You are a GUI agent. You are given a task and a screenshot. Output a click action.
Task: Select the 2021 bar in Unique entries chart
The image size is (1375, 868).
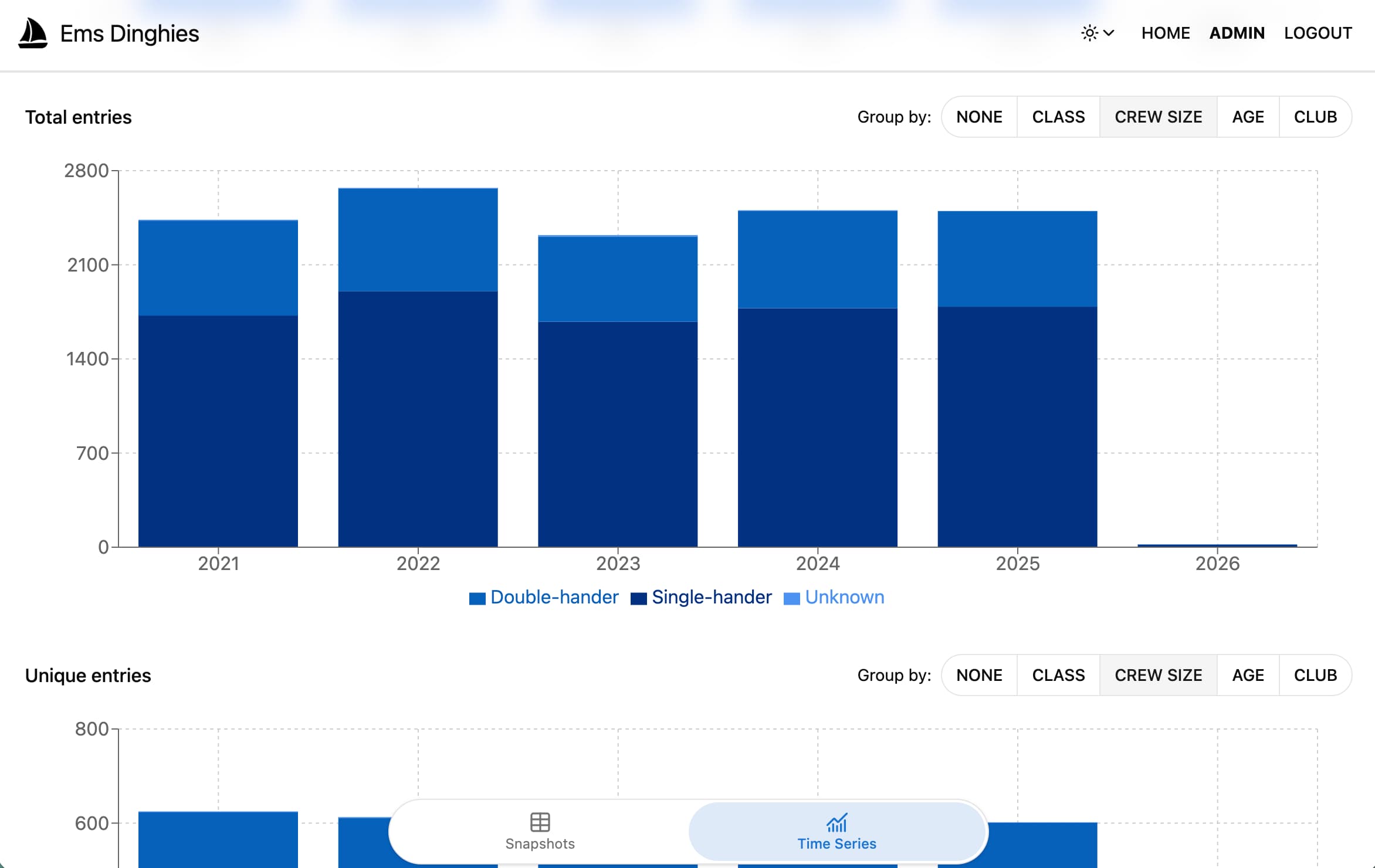click(x=218, y=840)
